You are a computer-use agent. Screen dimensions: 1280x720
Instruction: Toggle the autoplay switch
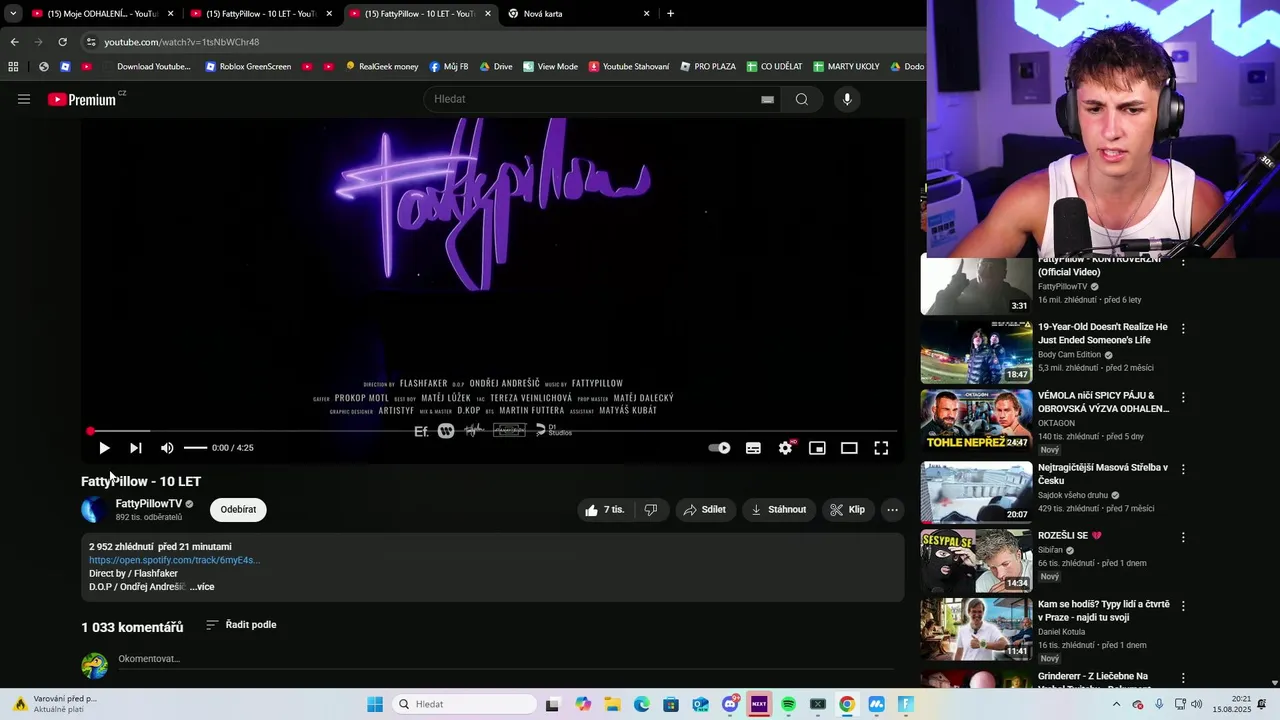click(x=720, y=448)
